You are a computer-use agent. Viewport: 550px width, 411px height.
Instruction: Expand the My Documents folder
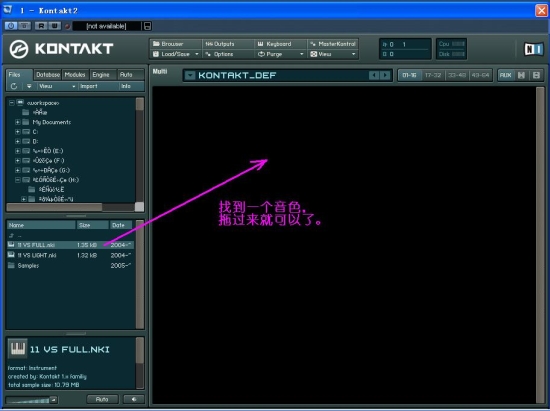pos(18,122)
